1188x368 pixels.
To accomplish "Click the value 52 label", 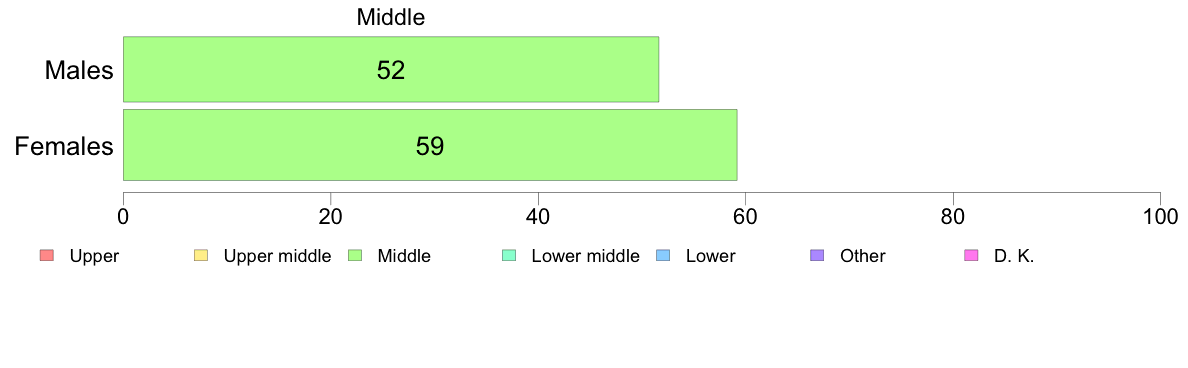I will click(x=391, y=70).
